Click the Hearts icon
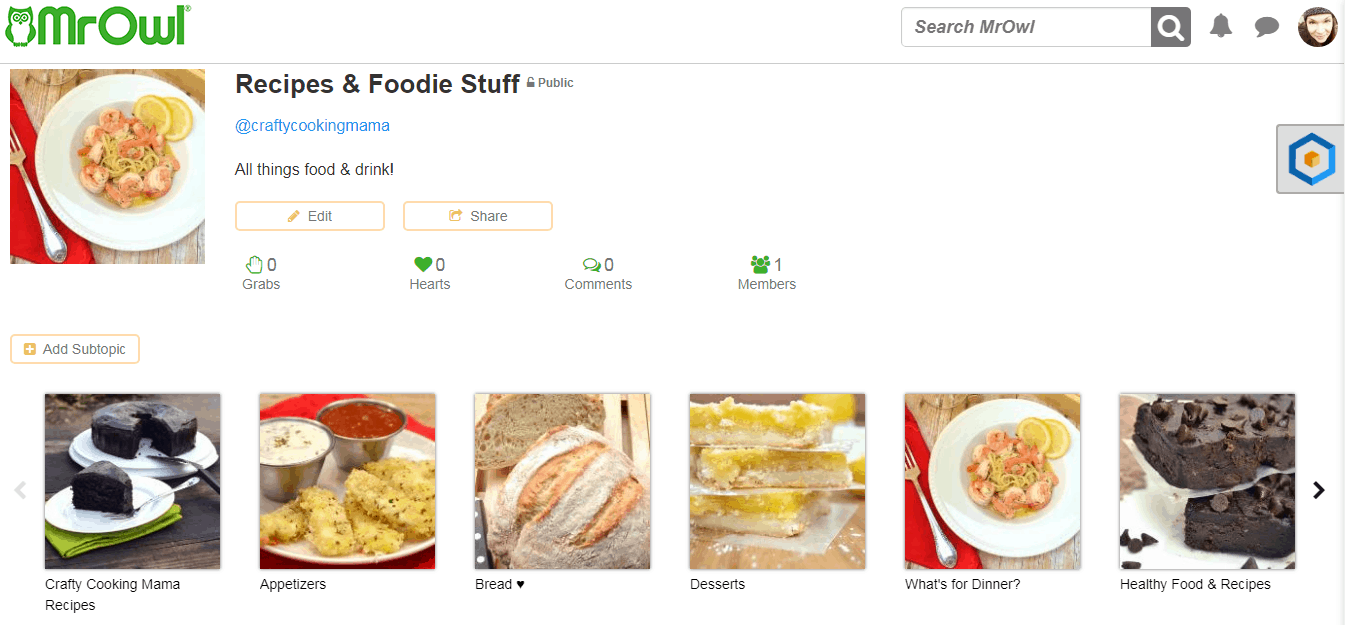 click(x=423, y=265)
